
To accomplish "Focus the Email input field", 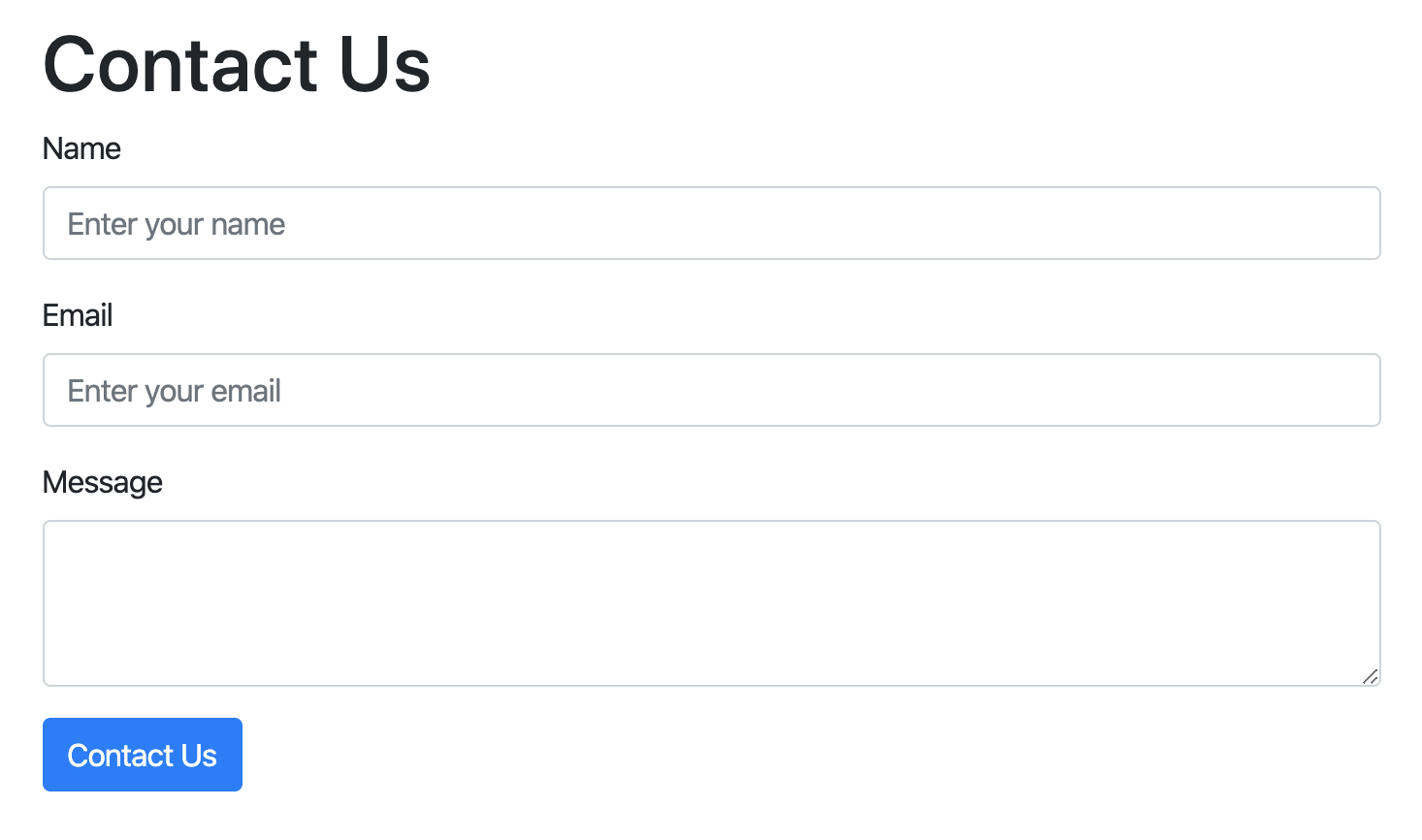I will [x=711, y=390].
